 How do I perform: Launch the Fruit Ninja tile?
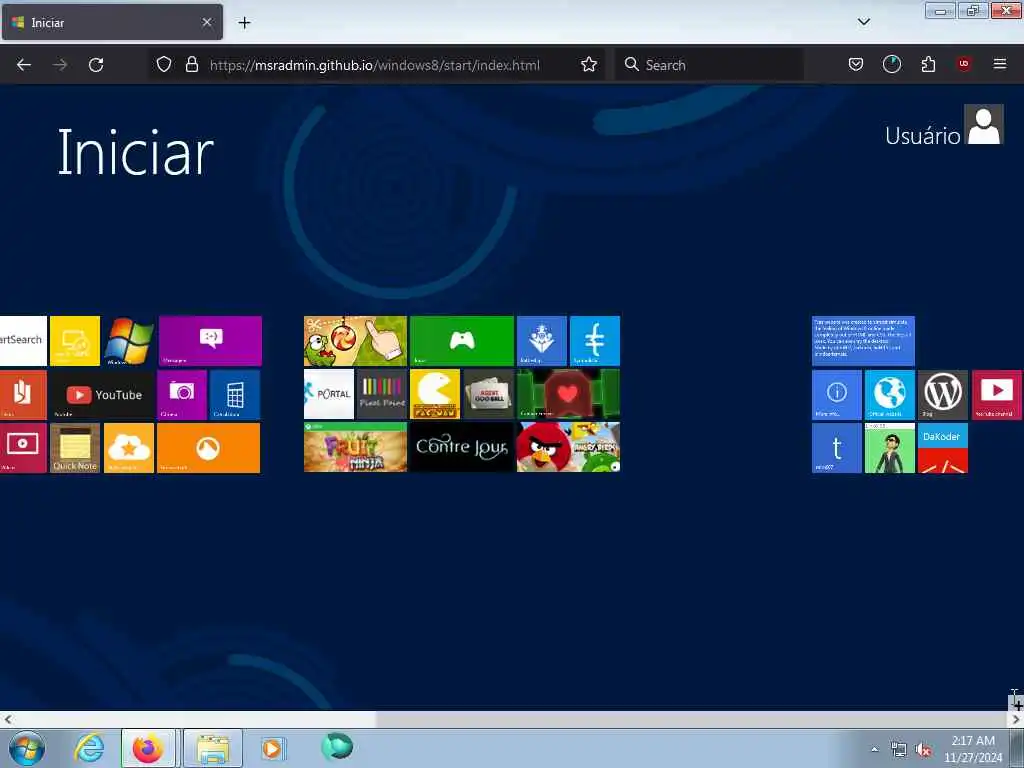[x=355, y=448]
